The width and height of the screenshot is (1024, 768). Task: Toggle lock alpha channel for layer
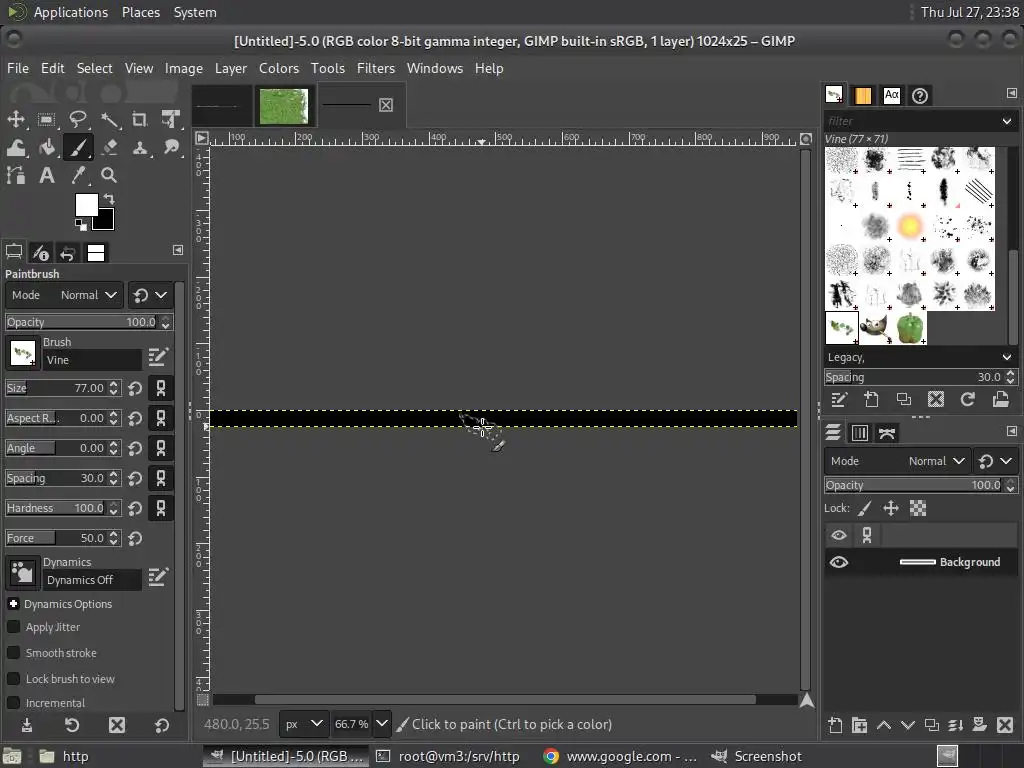point(918,508)
